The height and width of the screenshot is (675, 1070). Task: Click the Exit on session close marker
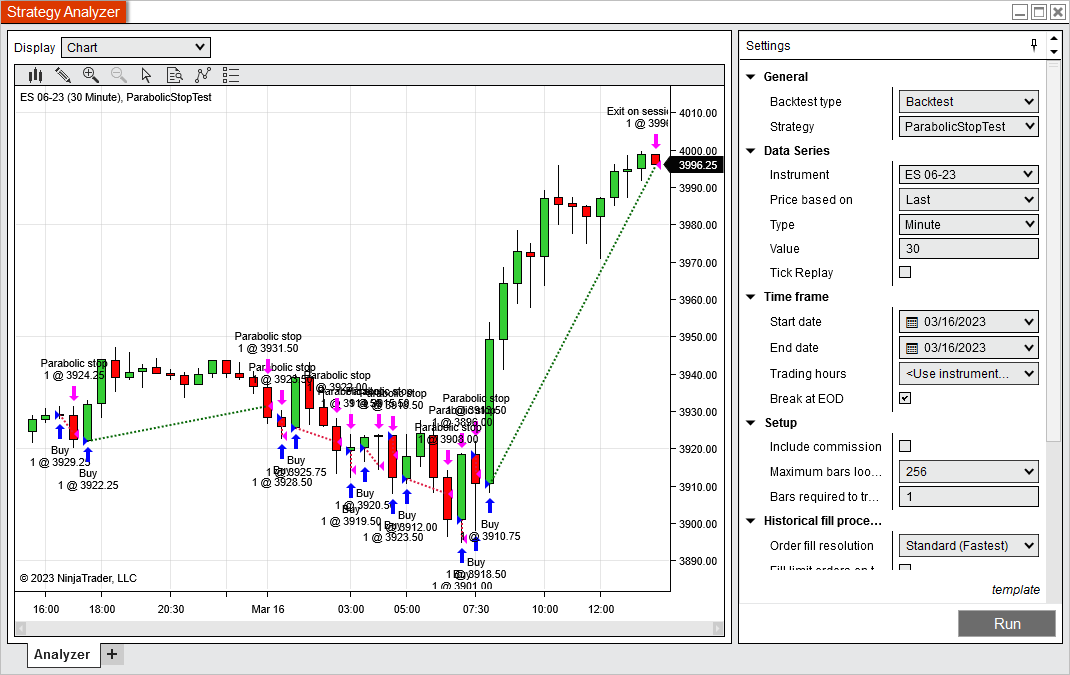click(656, 141)
